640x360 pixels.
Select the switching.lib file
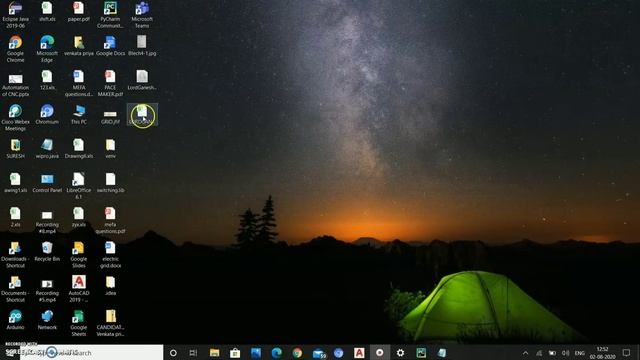(110, 183)
